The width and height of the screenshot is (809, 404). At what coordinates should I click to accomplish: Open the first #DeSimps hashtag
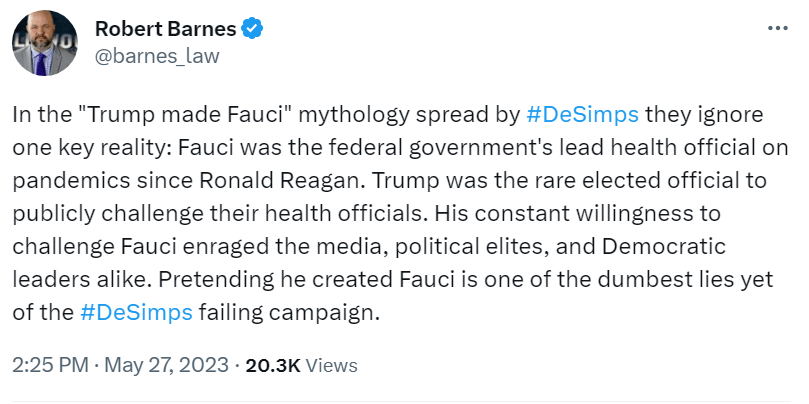click(582, 113)
